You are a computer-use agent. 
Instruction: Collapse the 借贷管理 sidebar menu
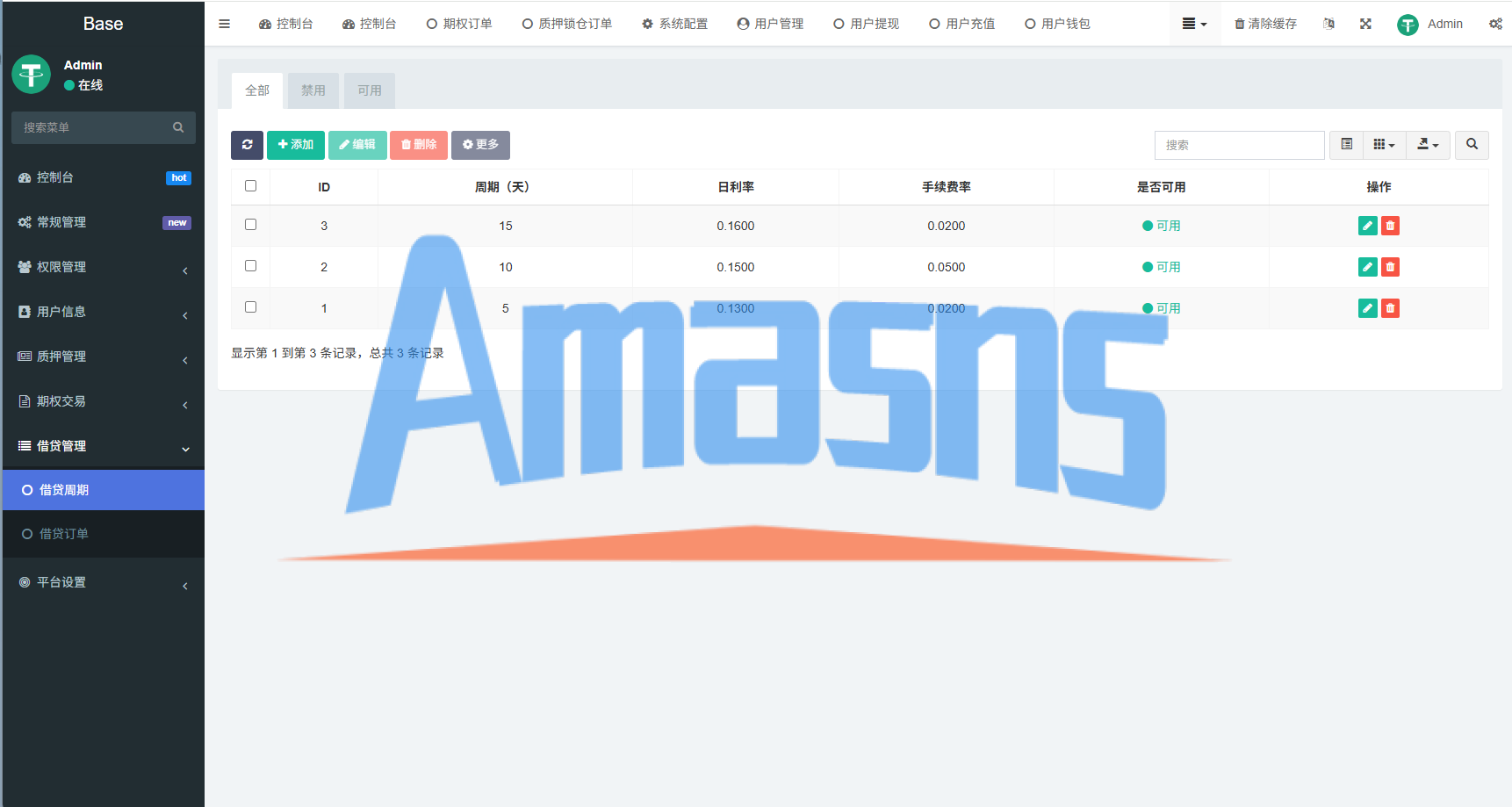pyautogui.click(x=104, y=446)
